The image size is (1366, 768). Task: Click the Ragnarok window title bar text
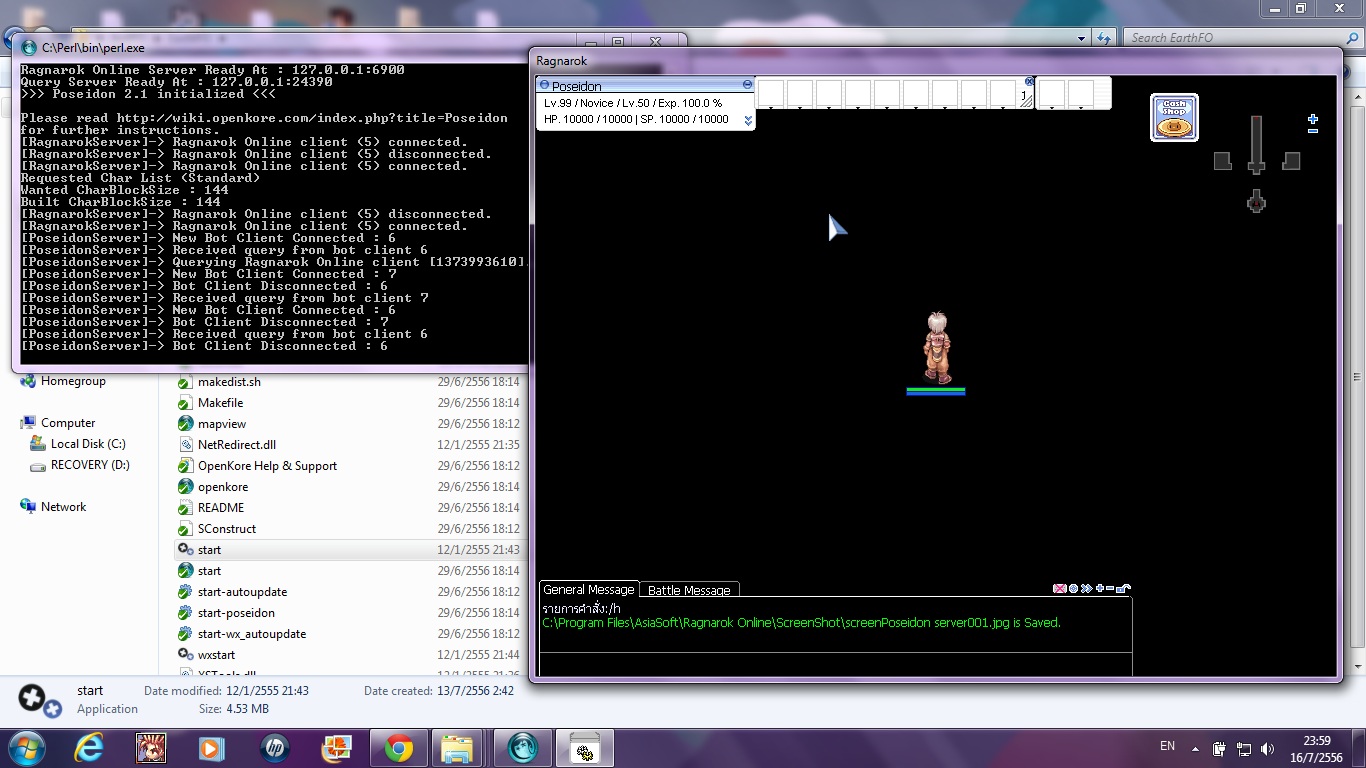click(562, 60)
